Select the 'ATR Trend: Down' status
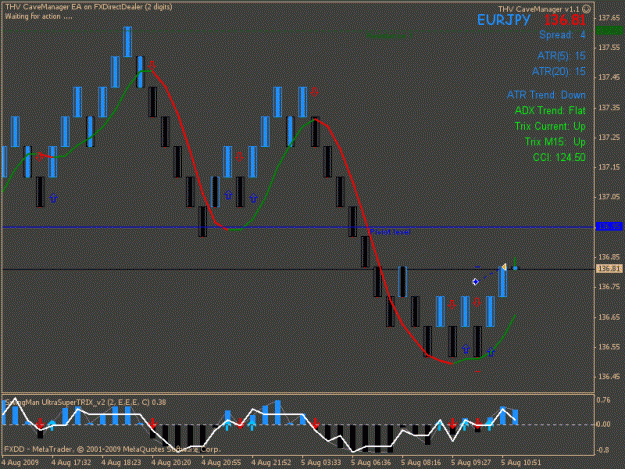Screen dimensions: 625x469 pyautogui.click(x=546, y=95)
